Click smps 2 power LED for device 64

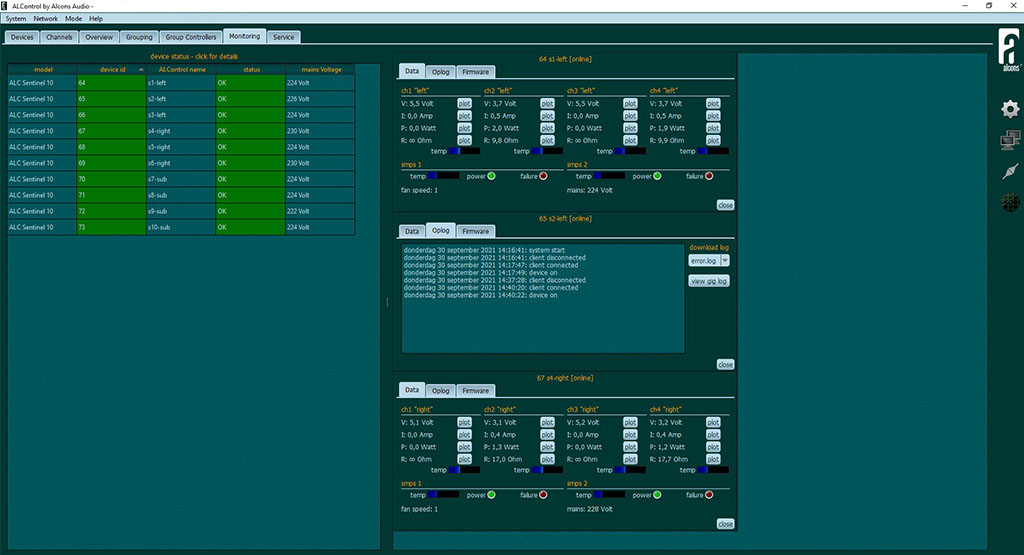657,176
